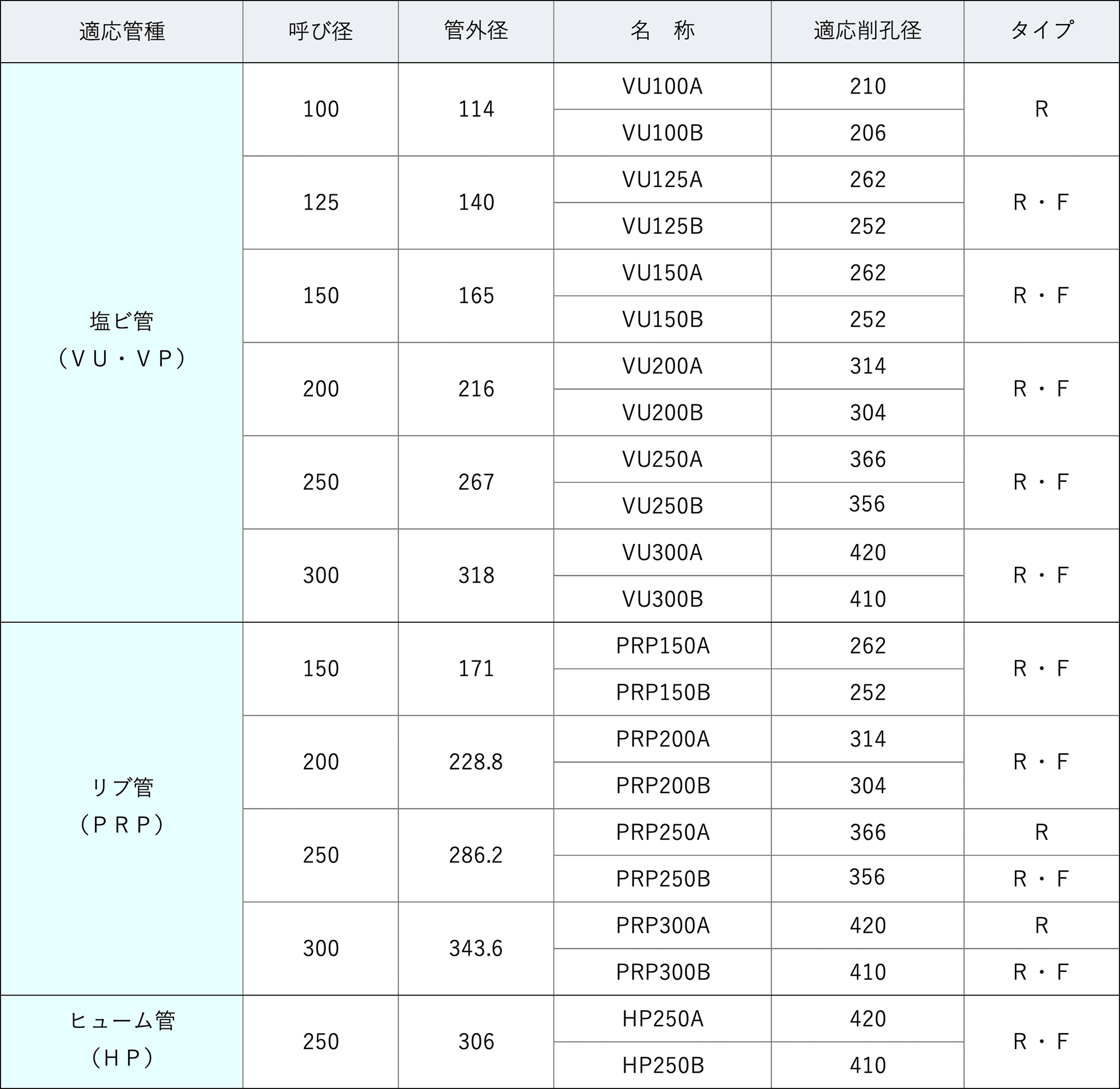Click the PRP150B name cell
Screen dimensions: 1120x1089
coord(662,692)
